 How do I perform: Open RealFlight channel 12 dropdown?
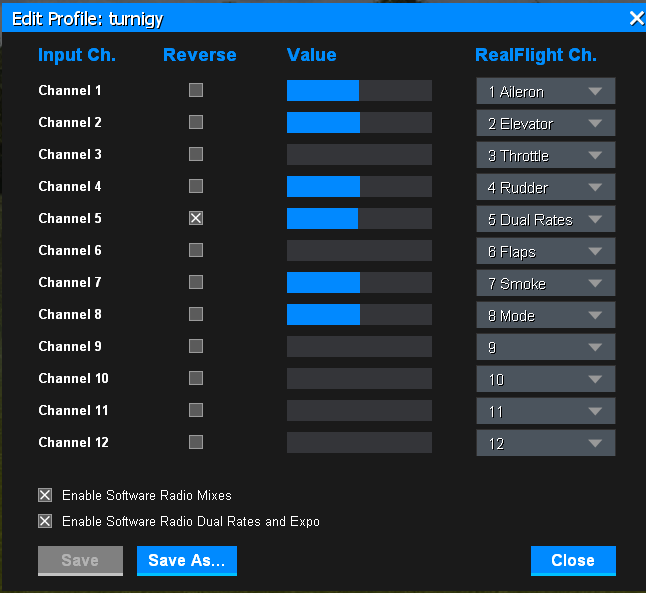(545, 443)
